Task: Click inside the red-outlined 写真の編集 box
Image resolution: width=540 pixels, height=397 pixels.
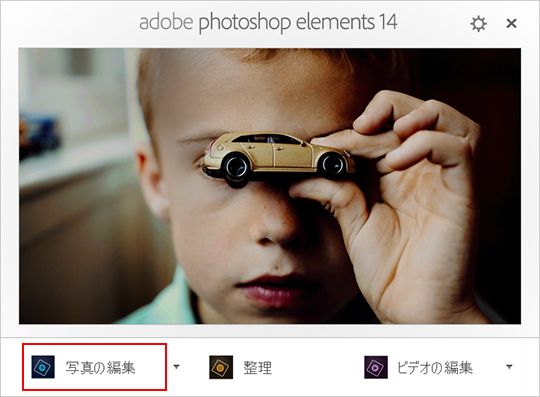Action: click(x=94, y=367)
